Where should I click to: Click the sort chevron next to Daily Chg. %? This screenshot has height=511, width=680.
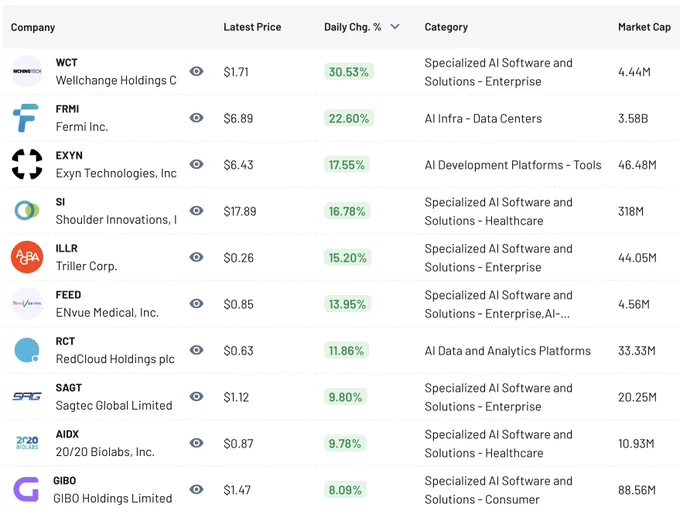pos(395,27)
